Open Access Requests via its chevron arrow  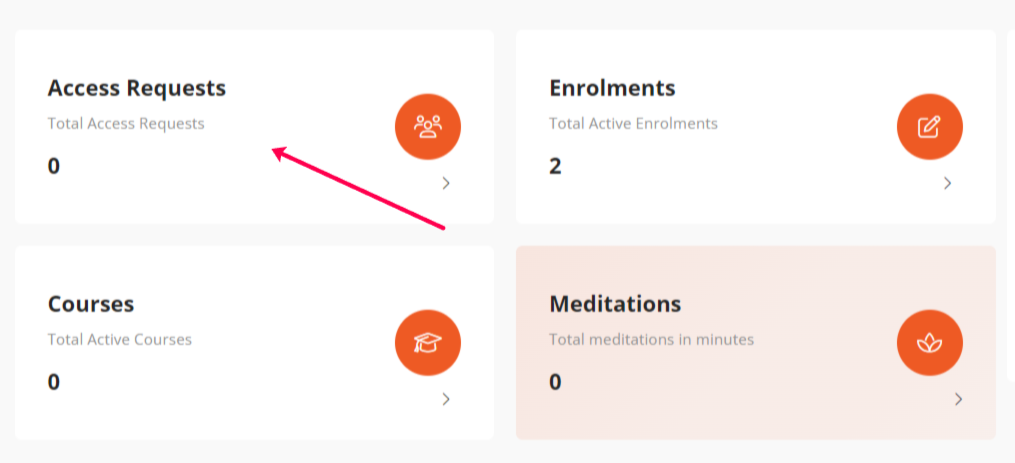[446, 183]
